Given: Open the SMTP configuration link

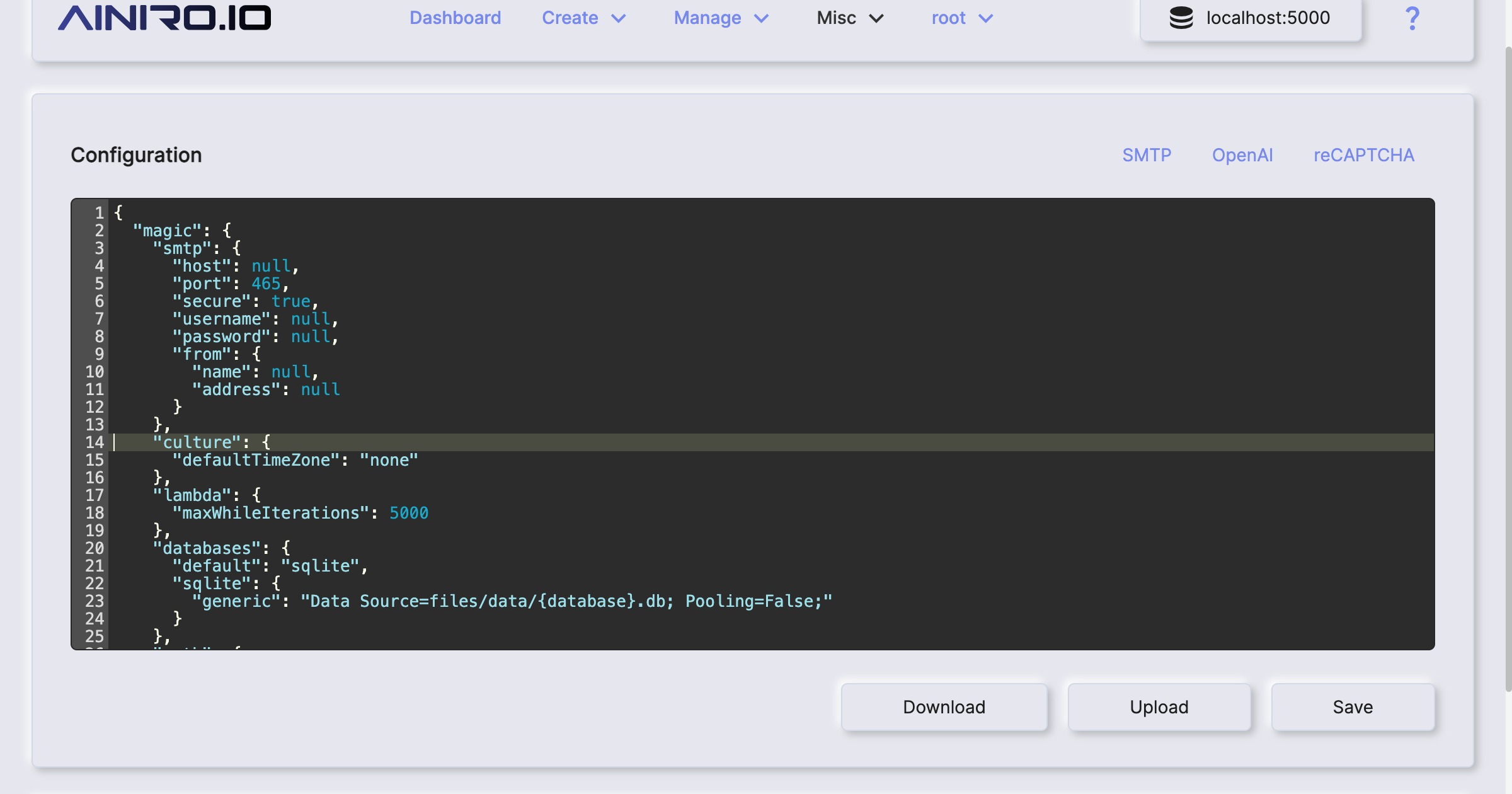Looking at the screenshot, I should 1147,155.
